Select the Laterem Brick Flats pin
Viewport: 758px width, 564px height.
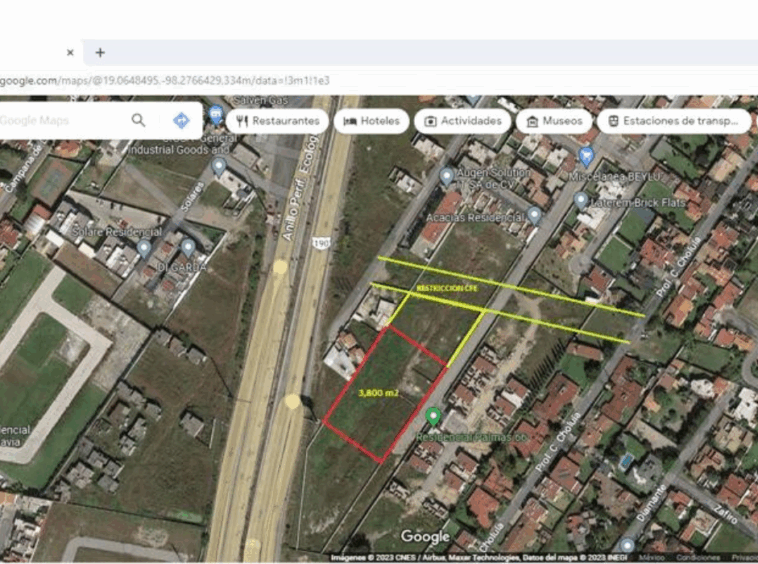coord(581,200)
